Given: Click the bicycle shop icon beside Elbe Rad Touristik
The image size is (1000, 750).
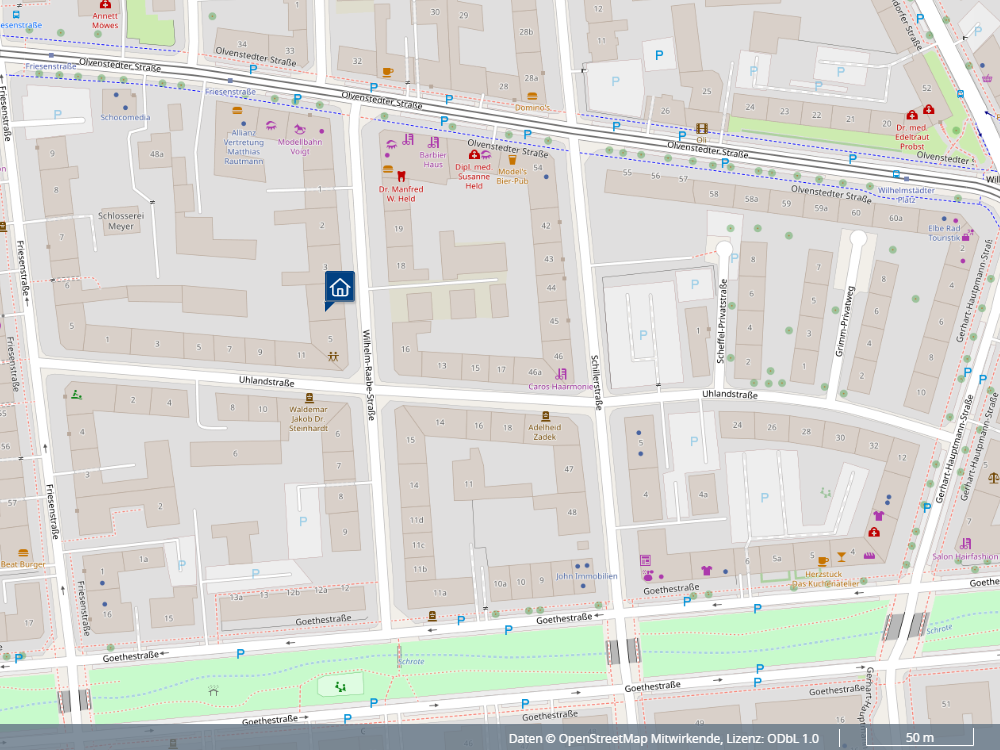Looking at the screenshot, I should click(x=966, y=236).
